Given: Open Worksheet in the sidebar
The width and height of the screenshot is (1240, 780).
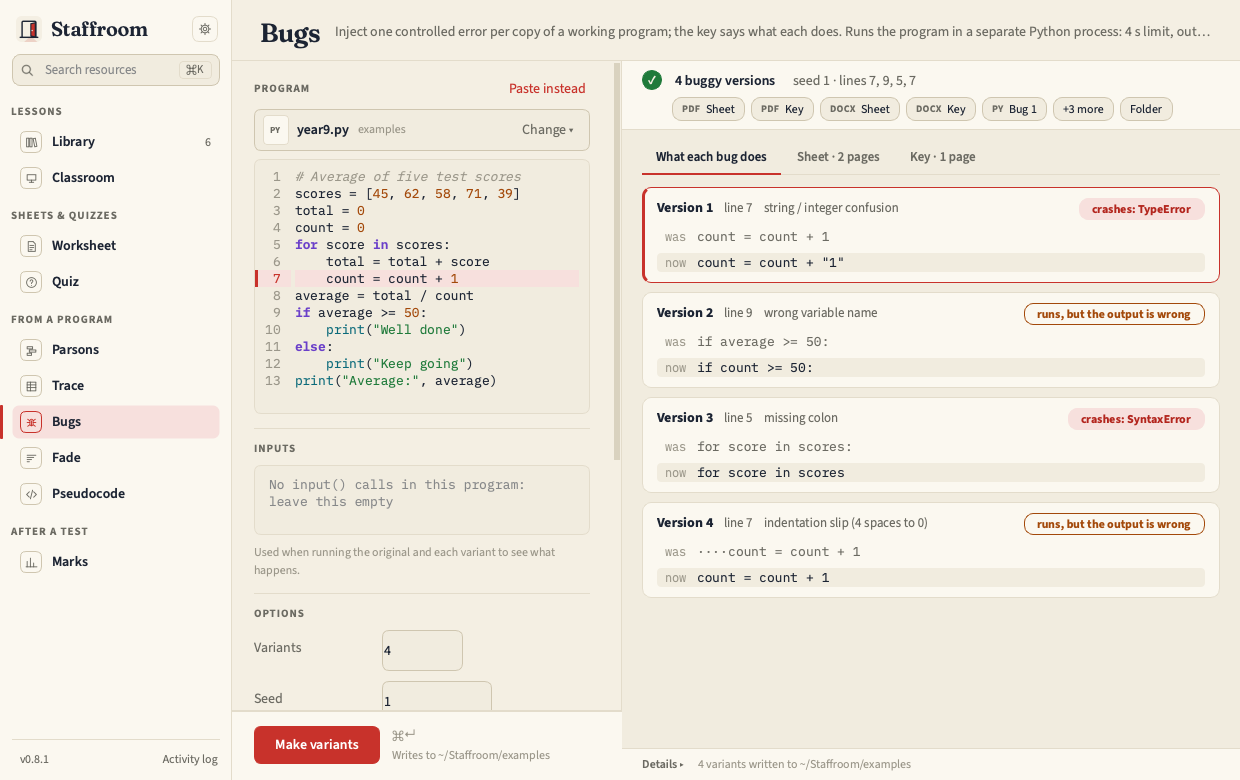Looking at the screenshot, I should click(x=116, y=246).
